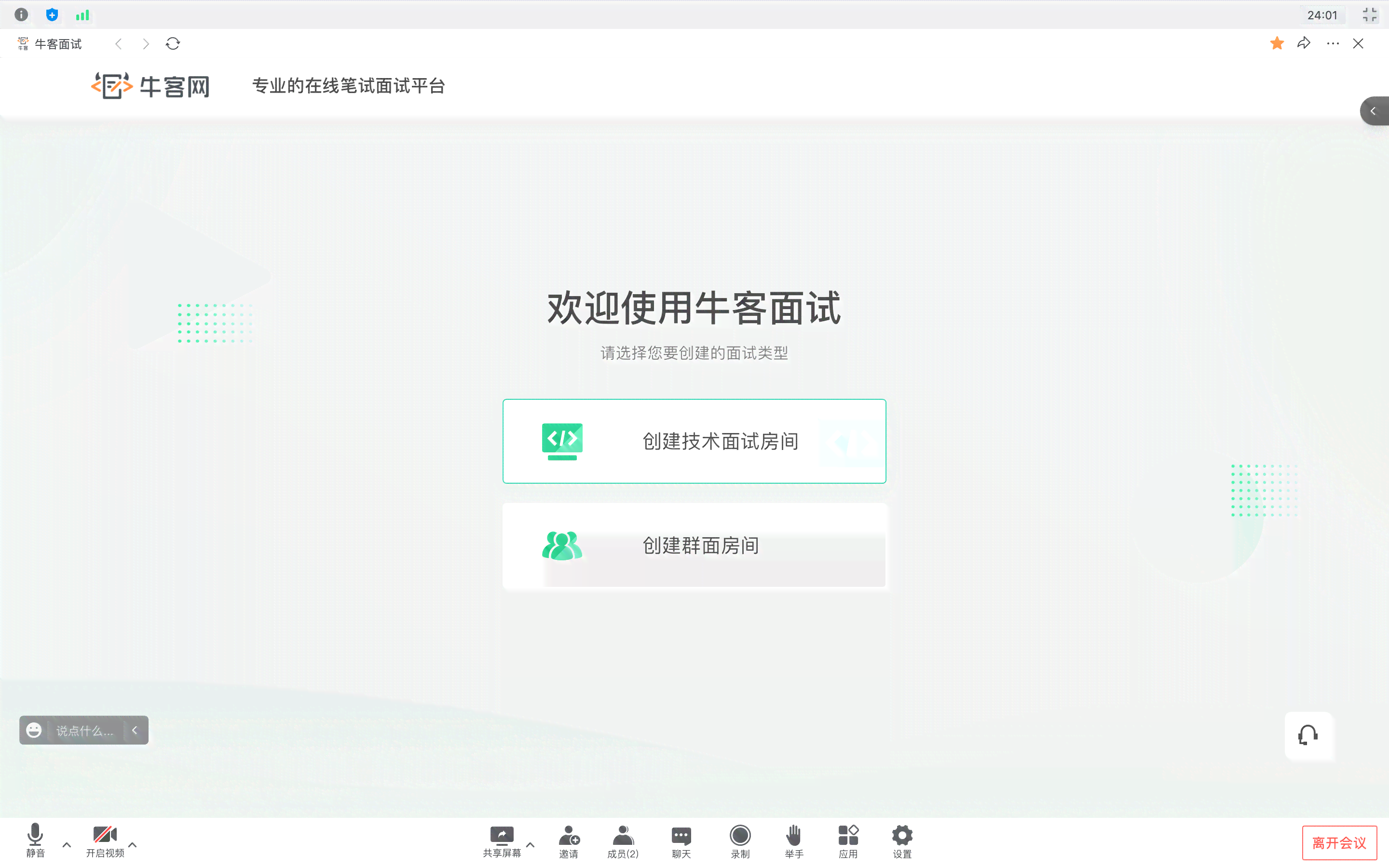This screenshot has height=868, width=1389.
Task: Close the 牛客面试 app panel
Action: pos(1358,43)
